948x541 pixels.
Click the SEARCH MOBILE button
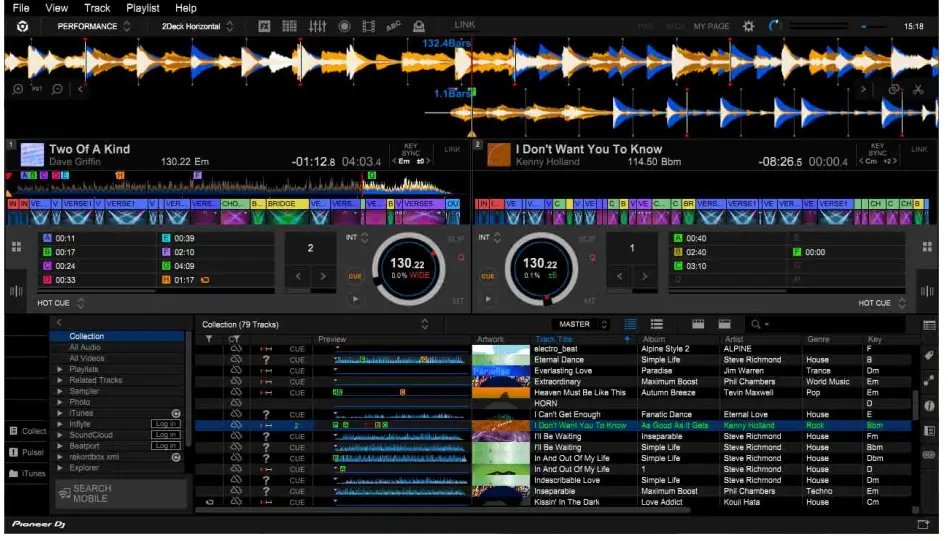pyautogui.click(x=92, y=493)
